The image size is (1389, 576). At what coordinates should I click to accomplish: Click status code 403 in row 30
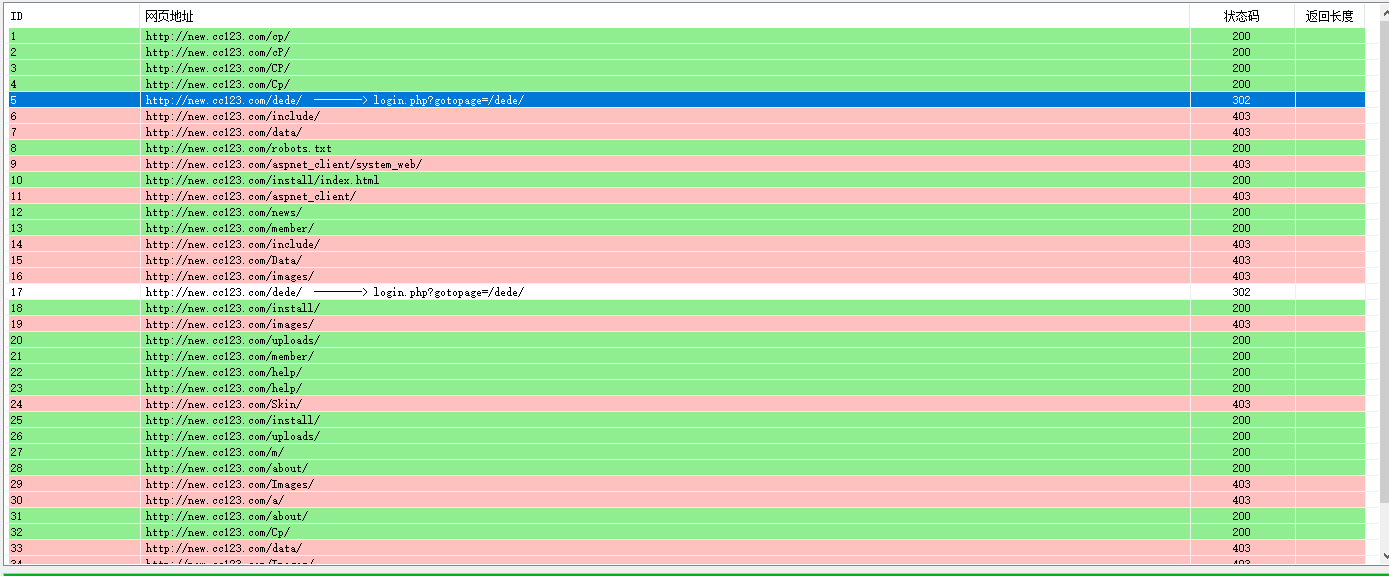point(1241,500)
